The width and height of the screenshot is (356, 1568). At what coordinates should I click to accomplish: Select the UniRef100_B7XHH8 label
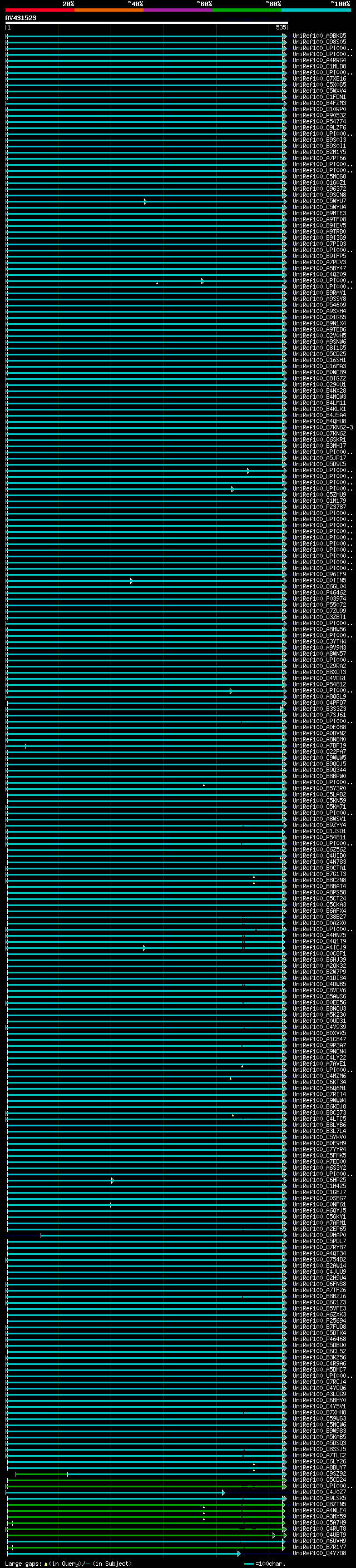click(x=319, y=1413)
